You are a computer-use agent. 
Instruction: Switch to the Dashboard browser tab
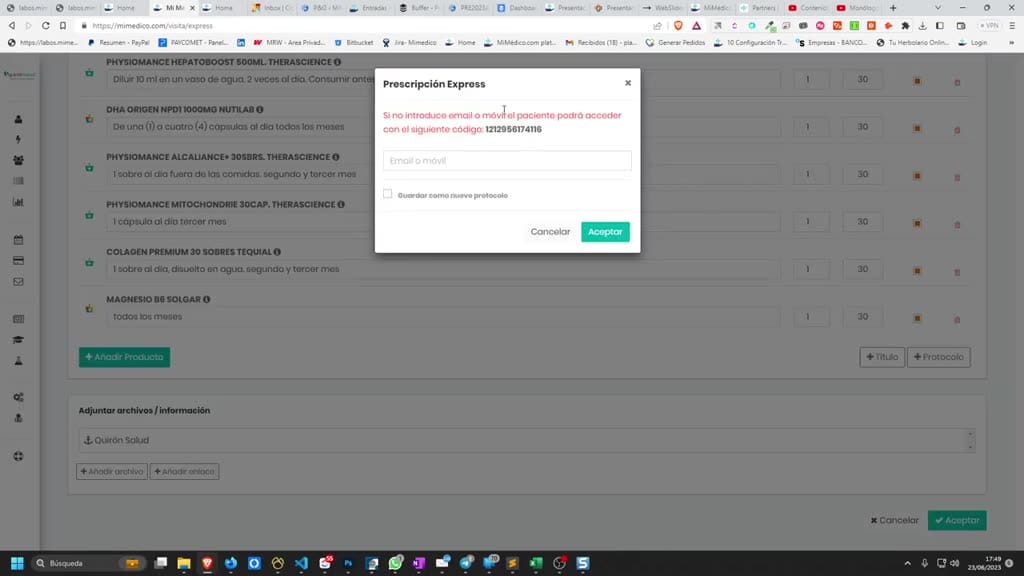click(517, 8)
